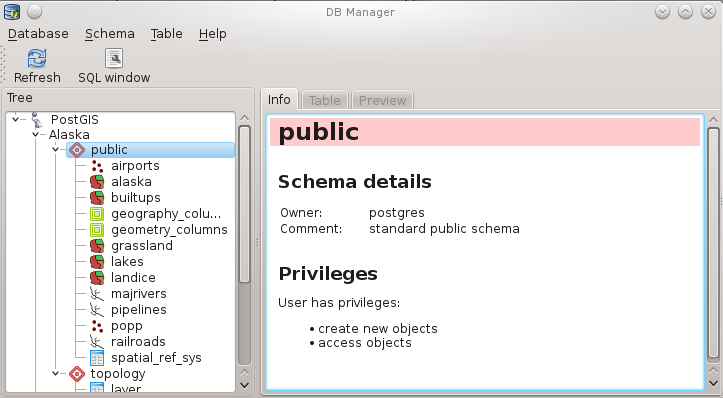
Task: Click the info panel scrollbar handle
Action: click(713, 243)
